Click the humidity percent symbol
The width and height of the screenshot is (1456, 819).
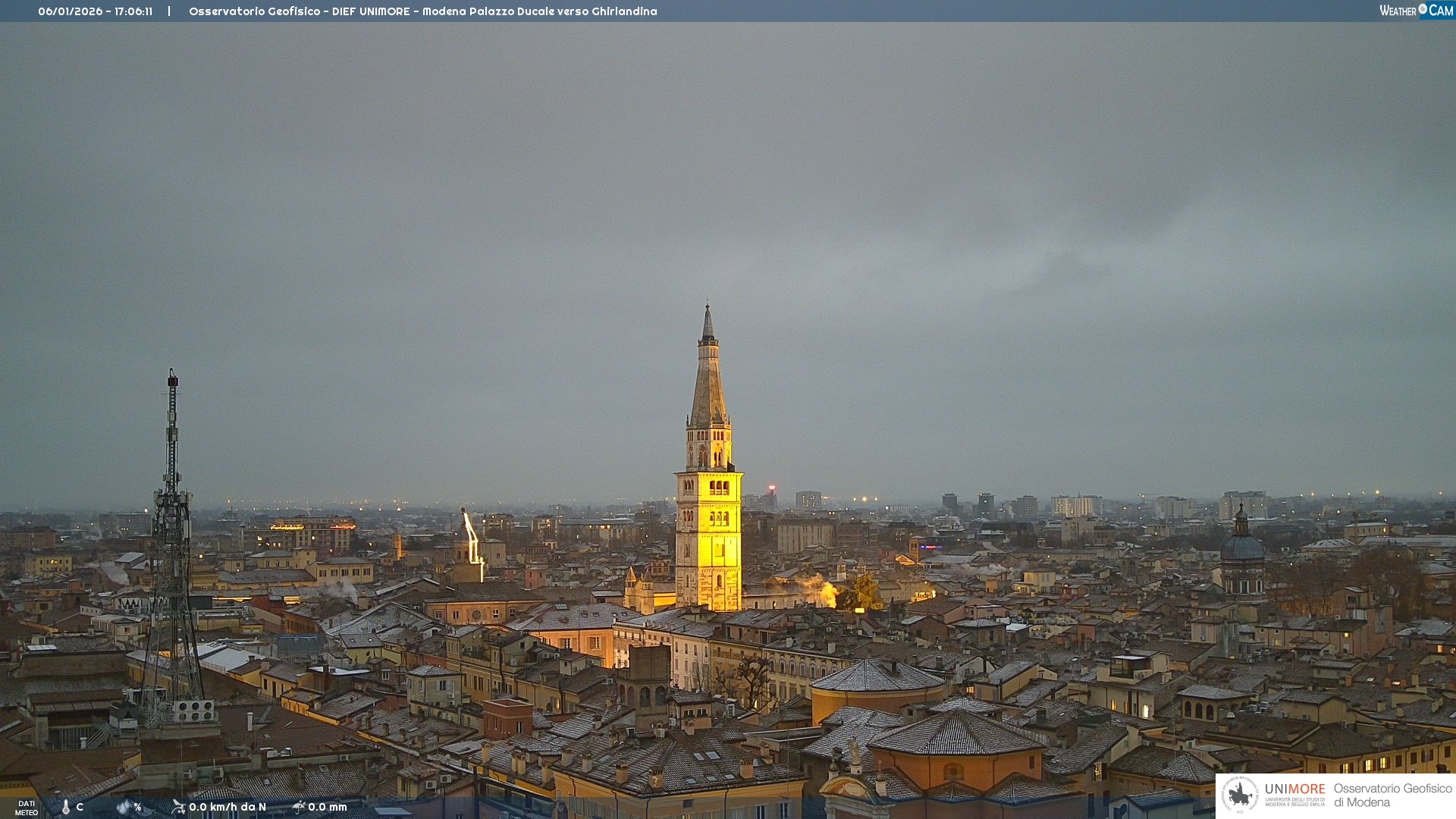click(x=137, y=807)
